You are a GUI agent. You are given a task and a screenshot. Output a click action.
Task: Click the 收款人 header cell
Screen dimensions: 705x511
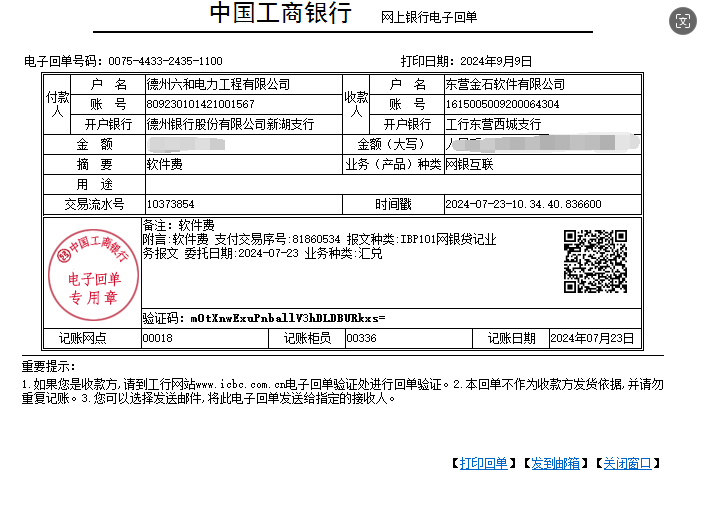click(x=356, y=104)
